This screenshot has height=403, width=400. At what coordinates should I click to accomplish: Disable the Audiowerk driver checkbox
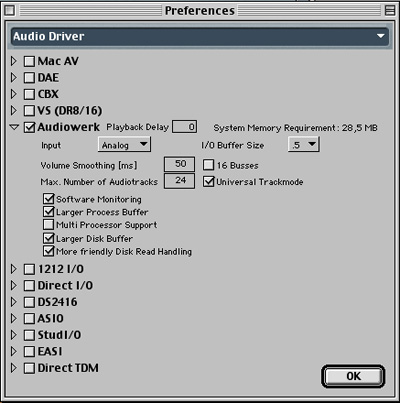(x=29, y=127)
